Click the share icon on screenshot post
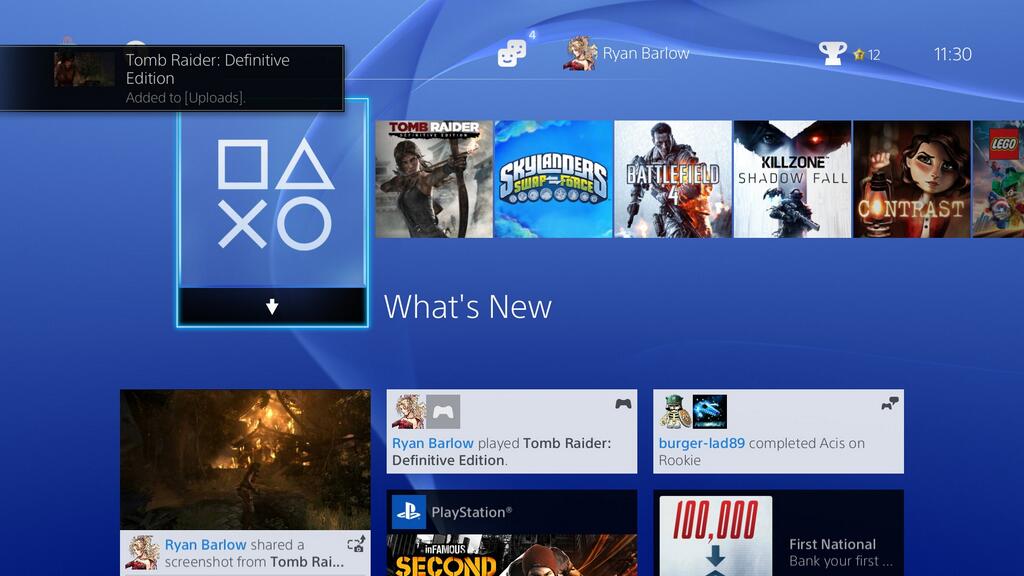The width and height of the screenshot is (1024, 576). [356, 544]
